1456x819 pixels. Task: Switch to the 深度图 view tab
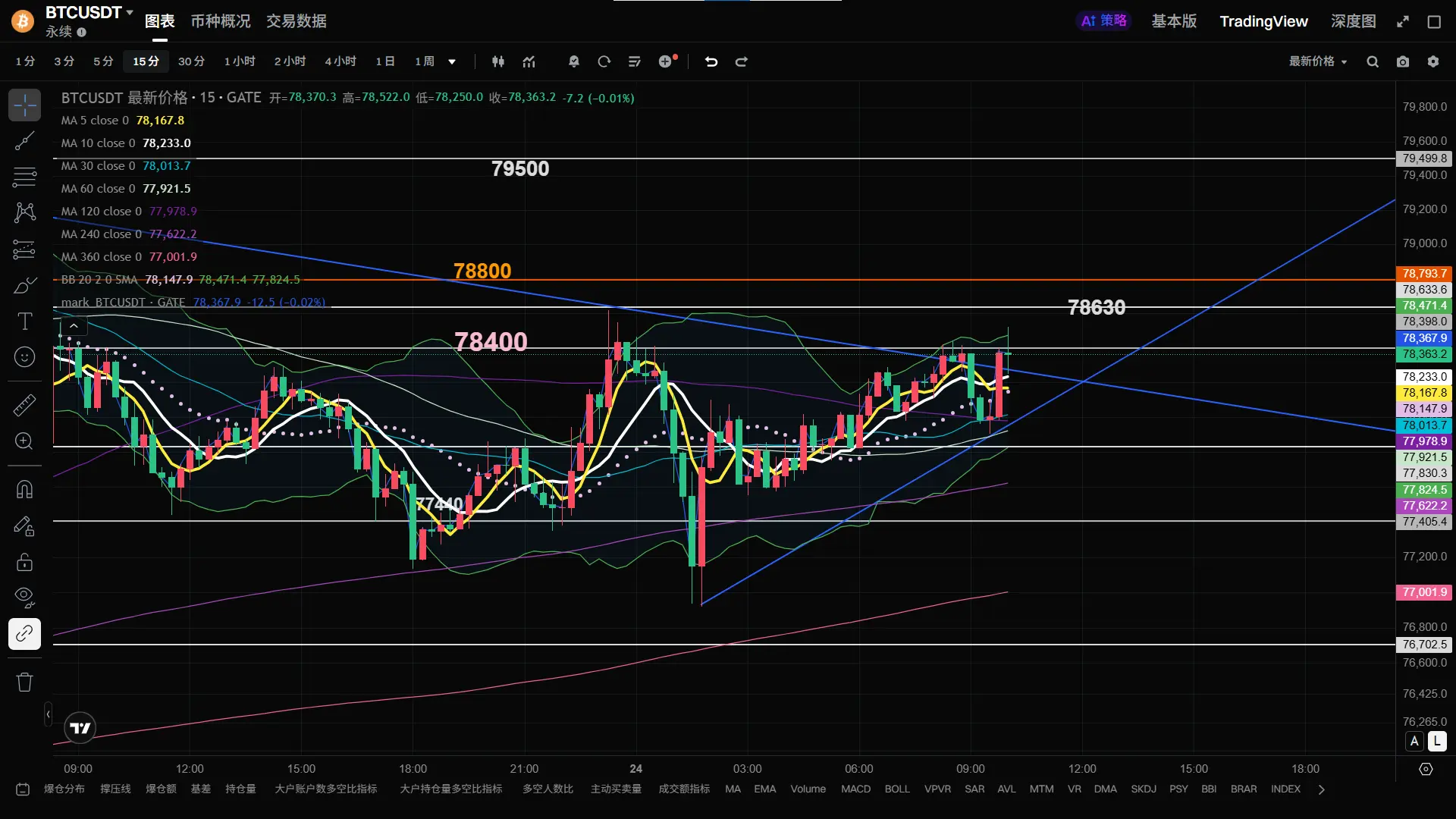1353,21
